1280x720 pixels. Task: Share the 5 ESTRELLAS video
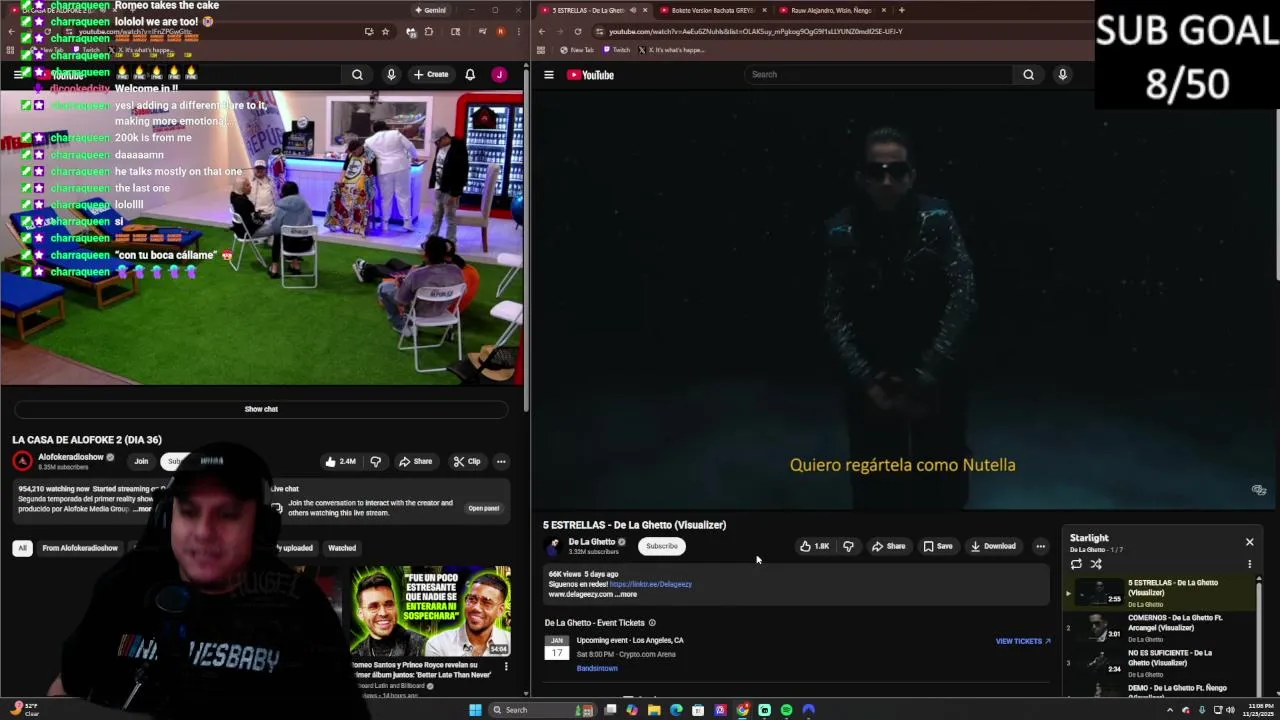point(888,546)
